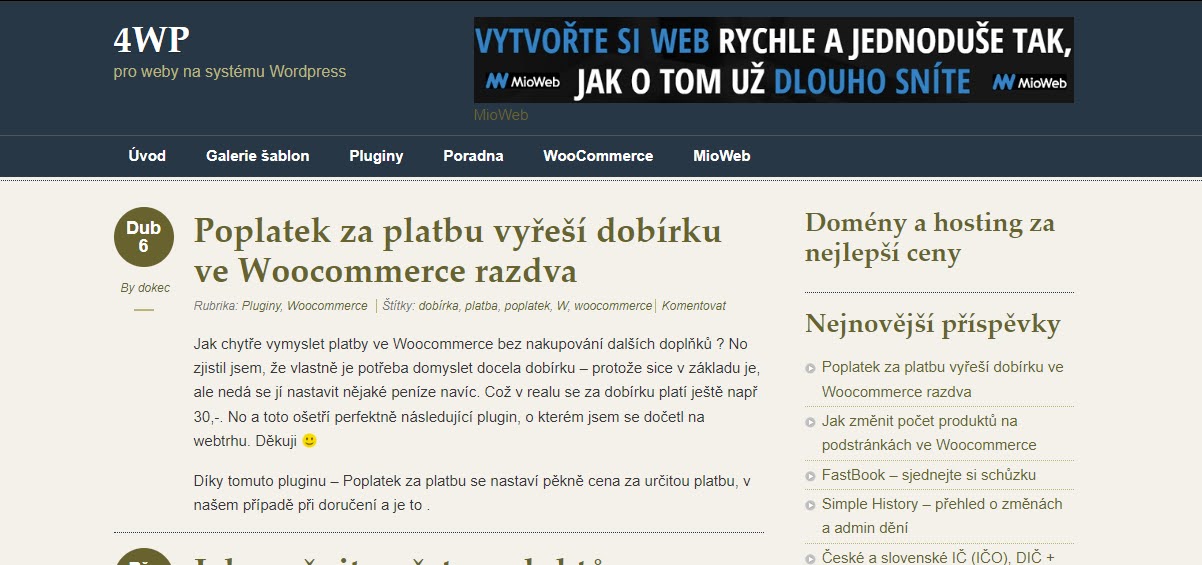The width and height of the screenshot is (1202, 565).
Task: Click the 4WP site title
Action: click(x=151, y=39)
